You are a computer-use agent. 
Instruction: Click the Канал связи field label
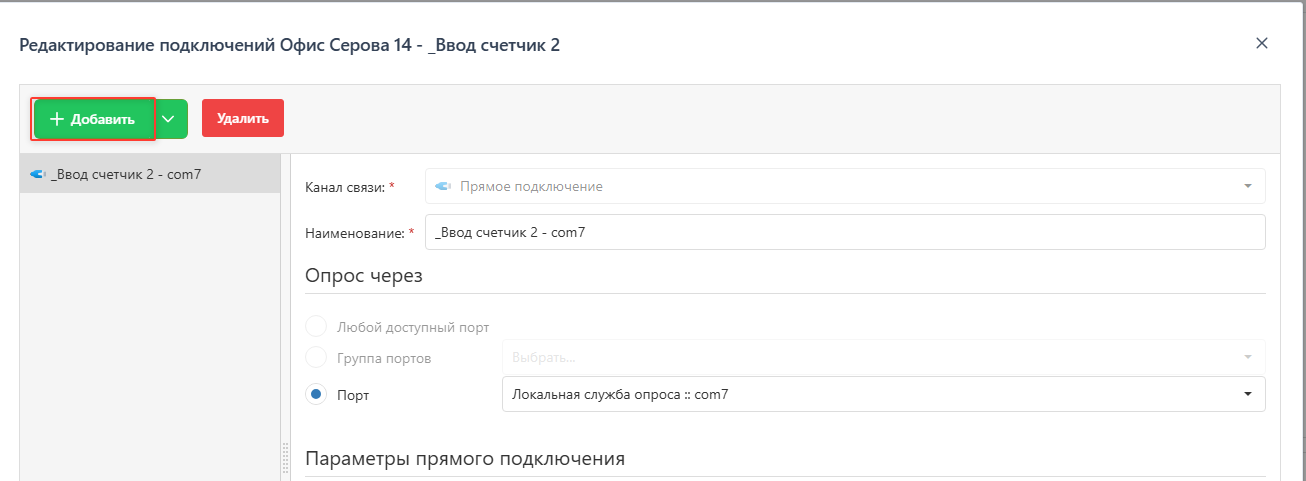click(344, 187)
